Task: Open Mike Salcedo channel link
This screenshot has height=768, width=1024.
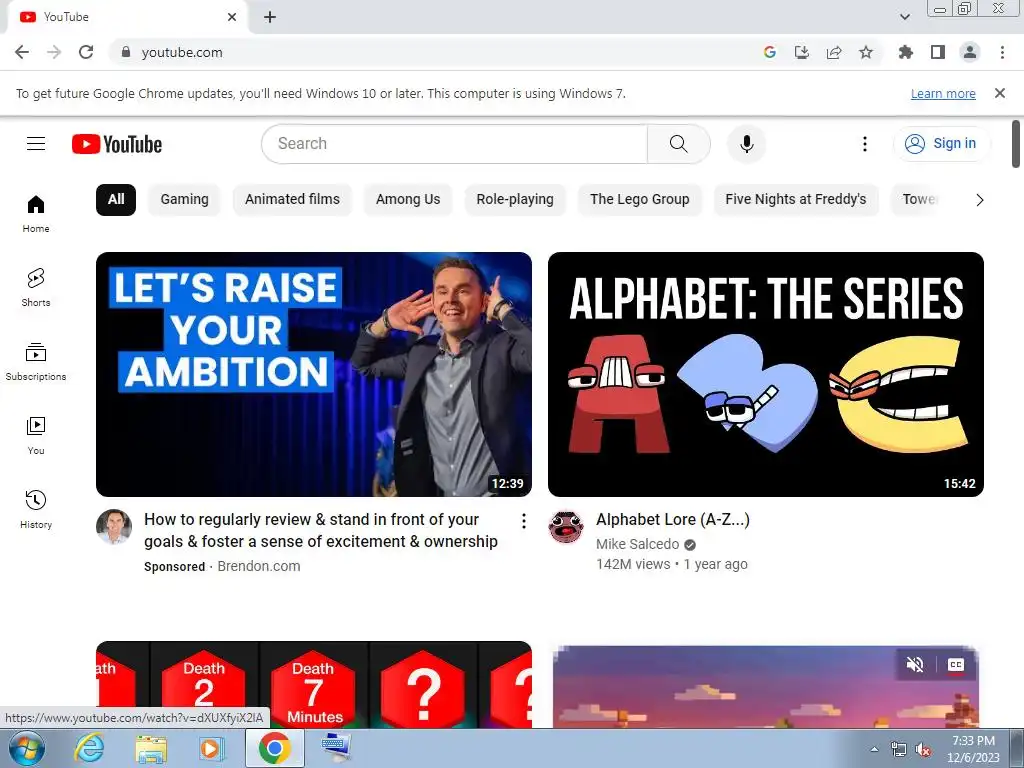Action: (637, 544)
